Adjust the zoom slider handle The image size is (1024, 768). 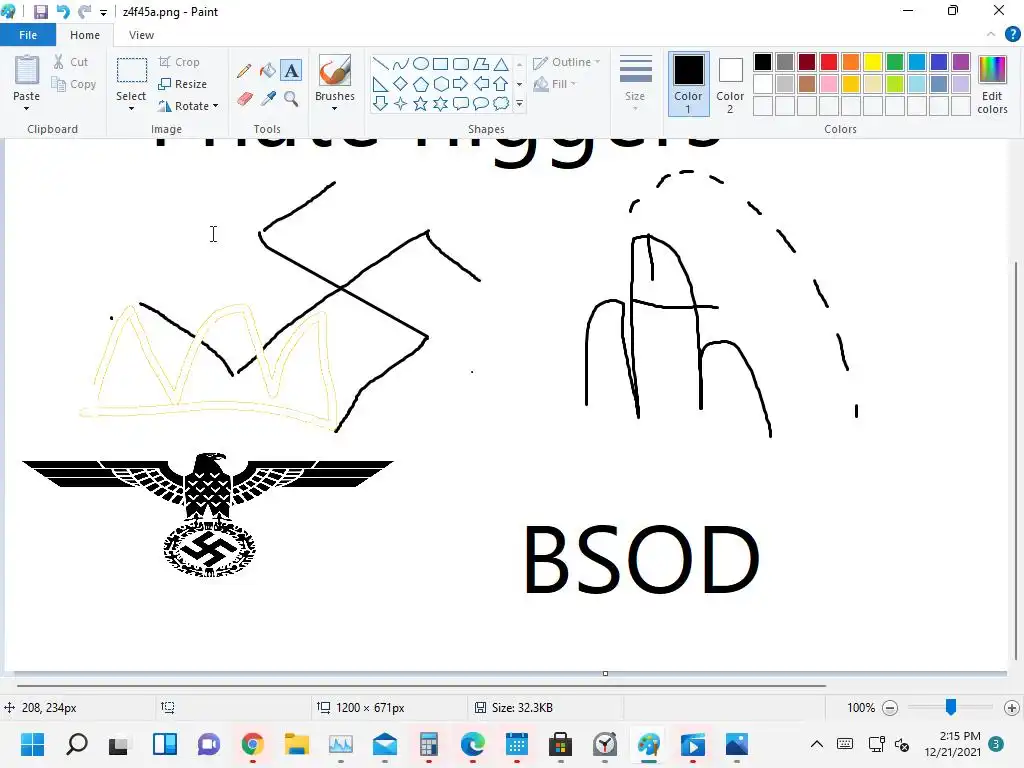pyautogui.click(x=951, y=707)
